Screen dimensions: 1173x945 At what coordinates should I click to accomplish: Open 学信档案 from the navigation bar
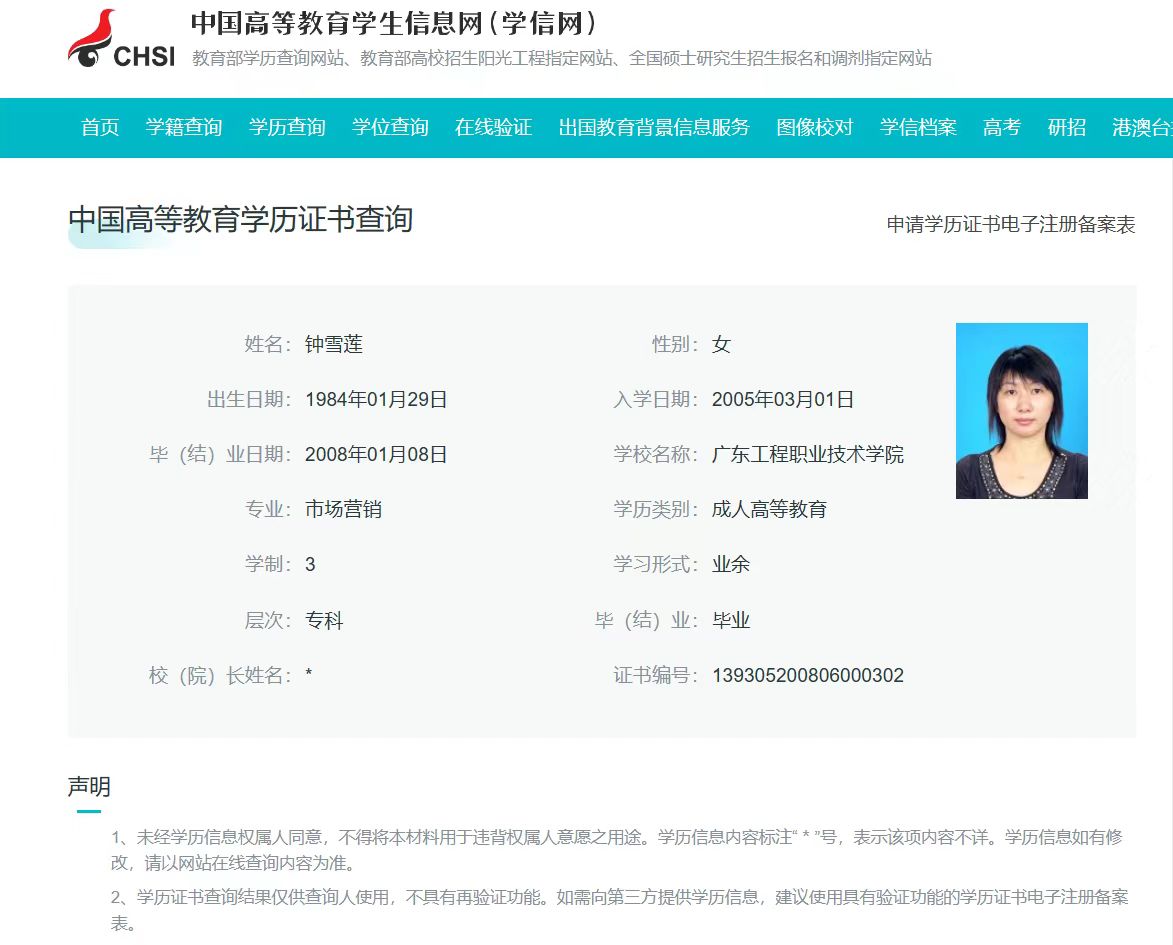pos(918,127)
